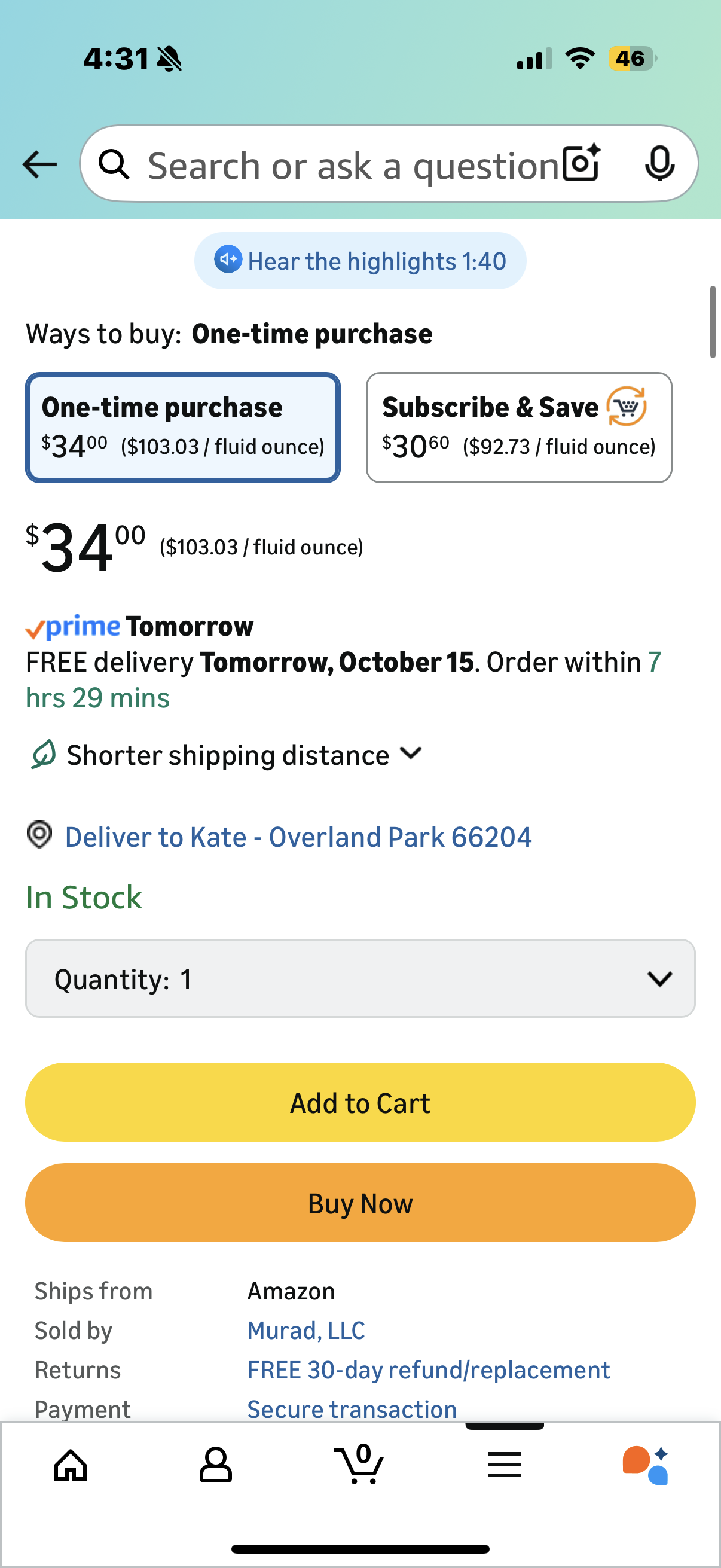Image resolution: width=721 pixels, height=1568 pixels.
Task: Open the hamburger menu icon
Action: click(x=505, y=1465)
